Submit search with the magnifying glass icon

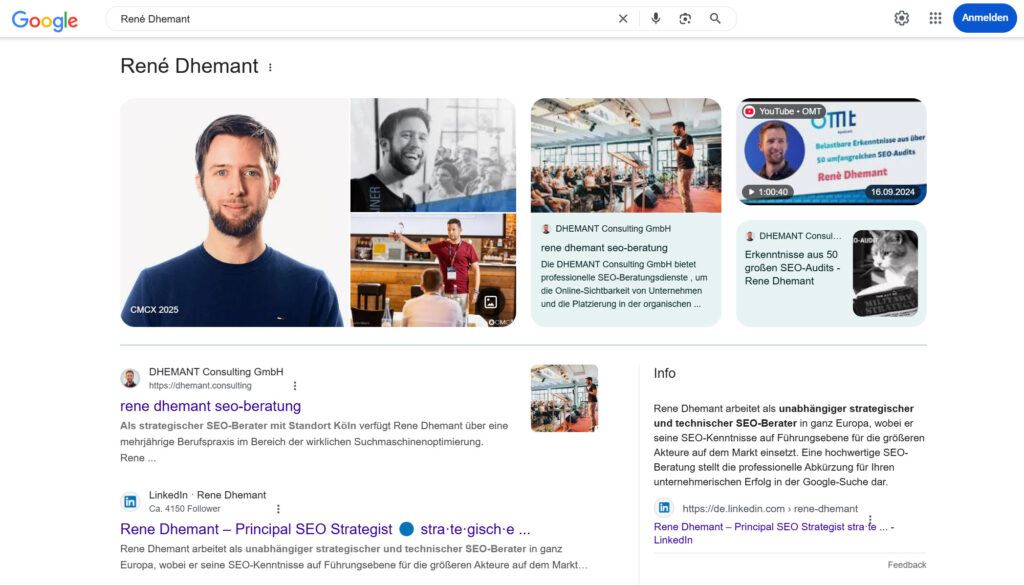tap(715, 19)
